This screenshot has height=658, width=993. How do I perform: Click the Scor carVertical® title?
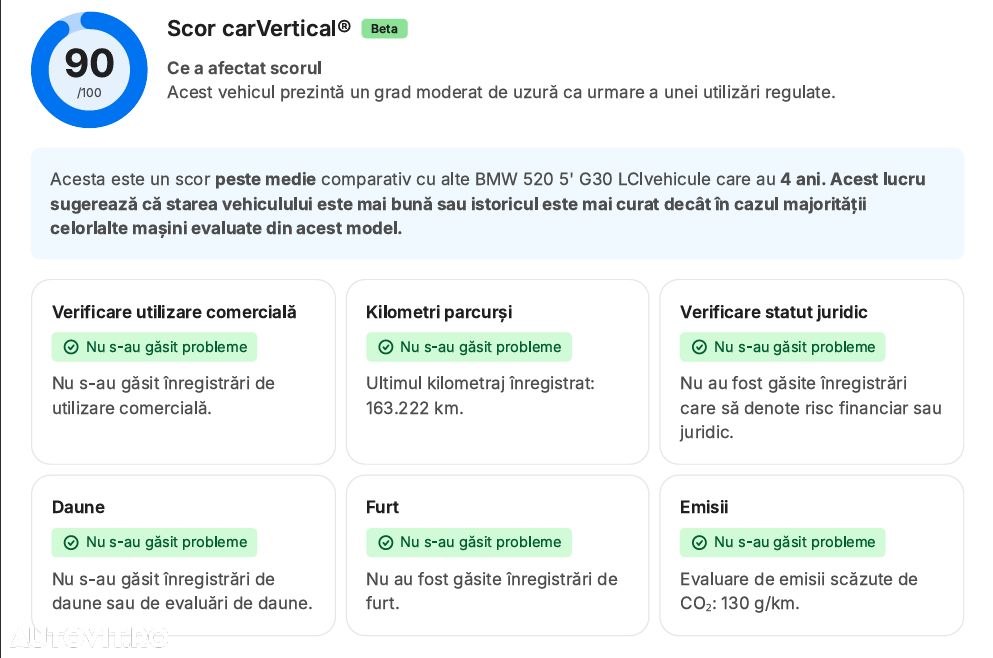258,28
